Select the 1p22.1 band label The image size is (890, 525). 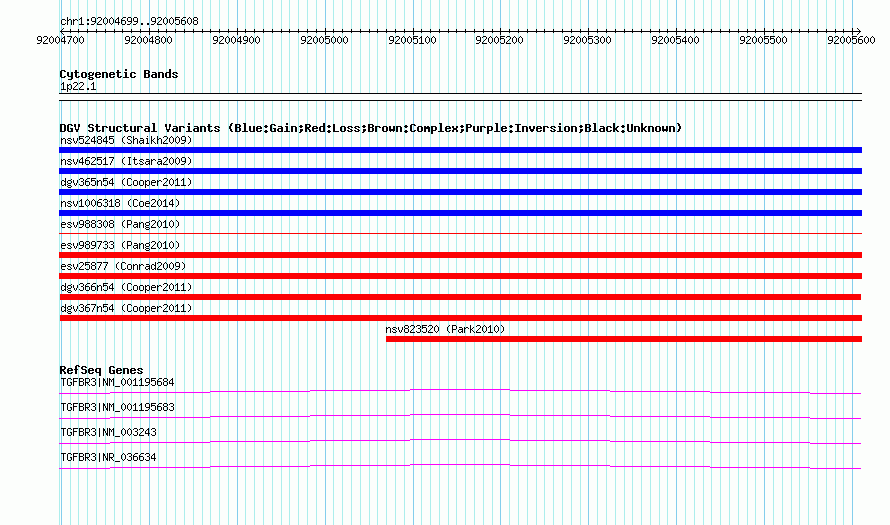78,86
